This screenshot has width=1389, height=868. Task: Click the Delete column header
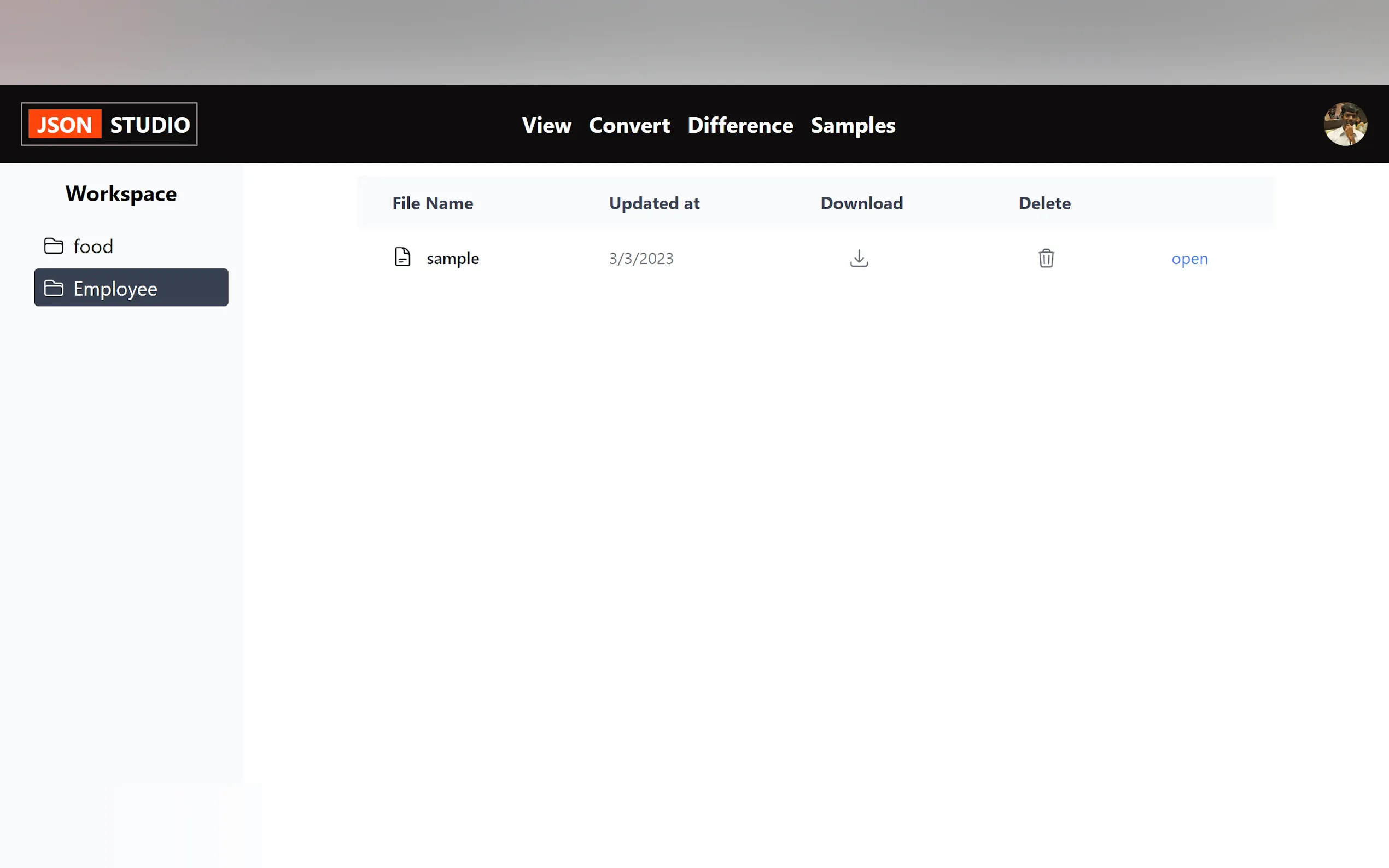[x=1044, y=203]
